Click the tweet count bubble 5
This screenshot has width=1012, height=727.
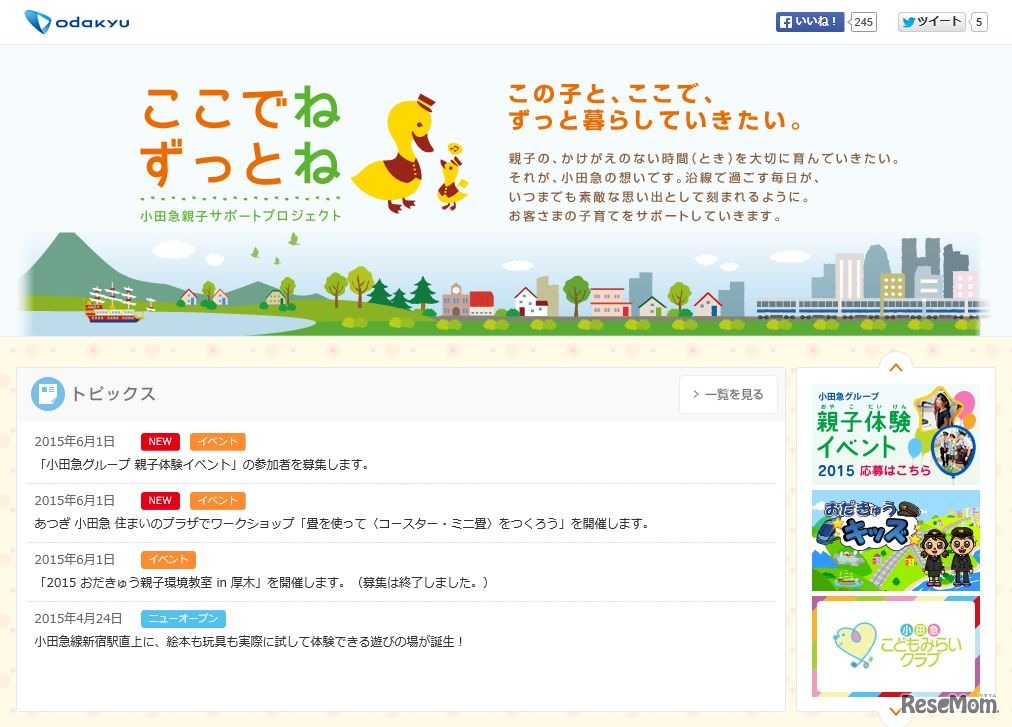[978, 22]
